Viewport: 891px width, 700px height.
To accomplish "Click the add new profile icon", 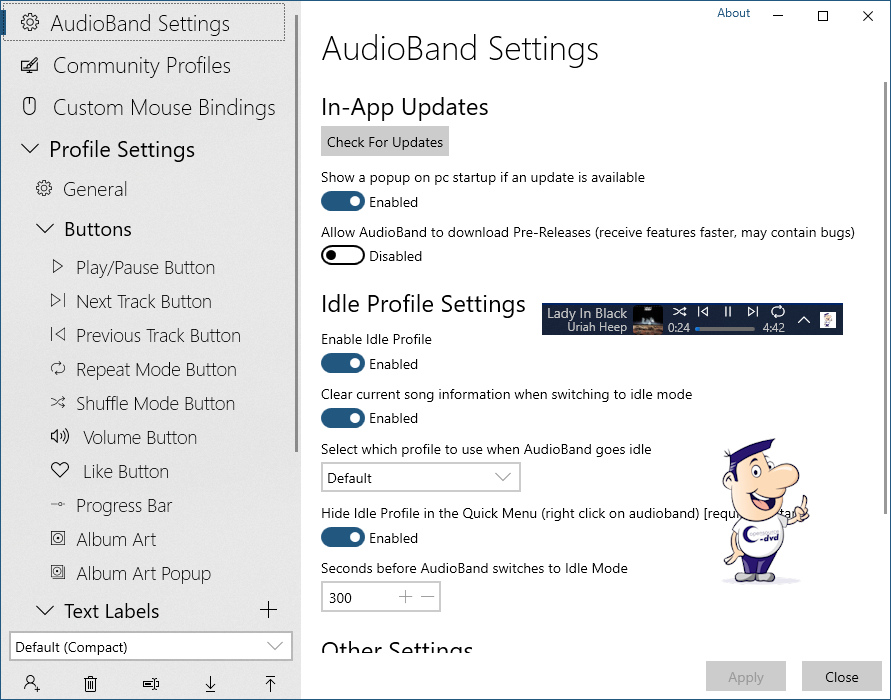I will point(32,684).
